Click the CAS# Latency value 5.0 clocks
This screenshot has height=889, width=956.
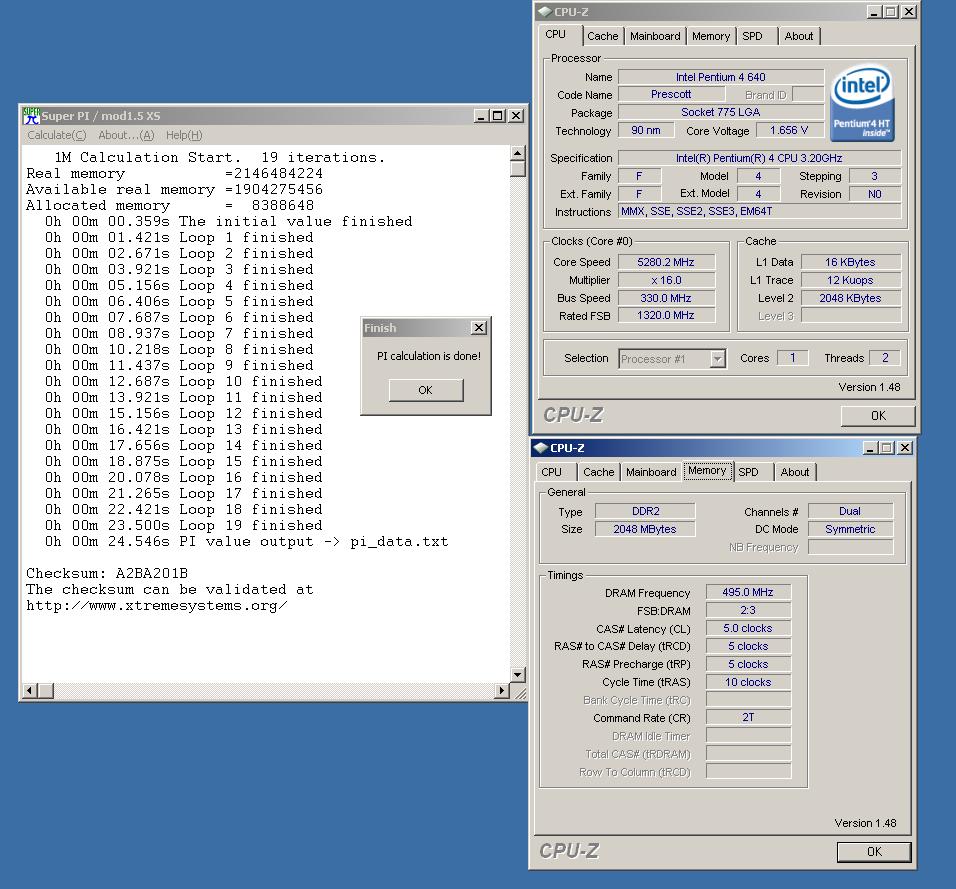pyautogui.click(x=748, y=628)
